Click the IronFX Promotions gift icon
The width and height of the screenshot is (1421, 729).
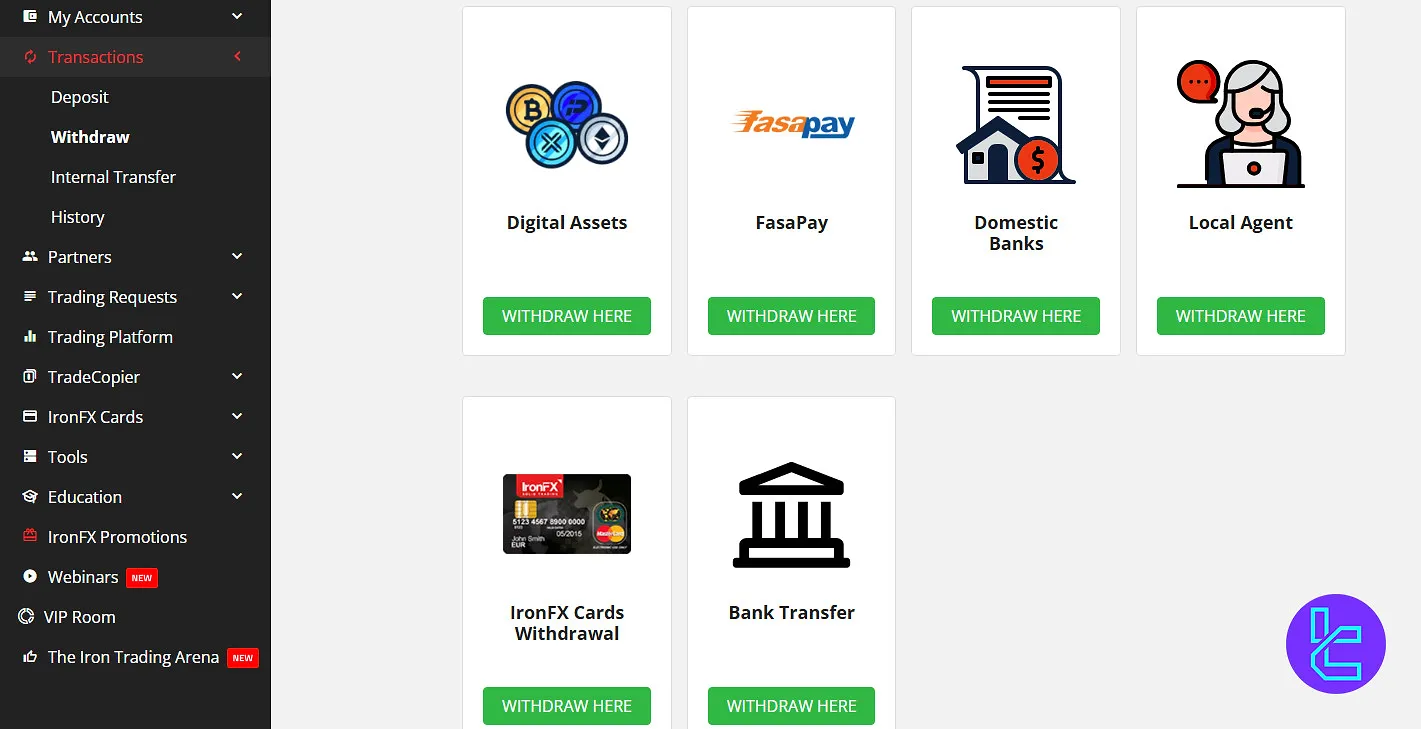point(30,537)
